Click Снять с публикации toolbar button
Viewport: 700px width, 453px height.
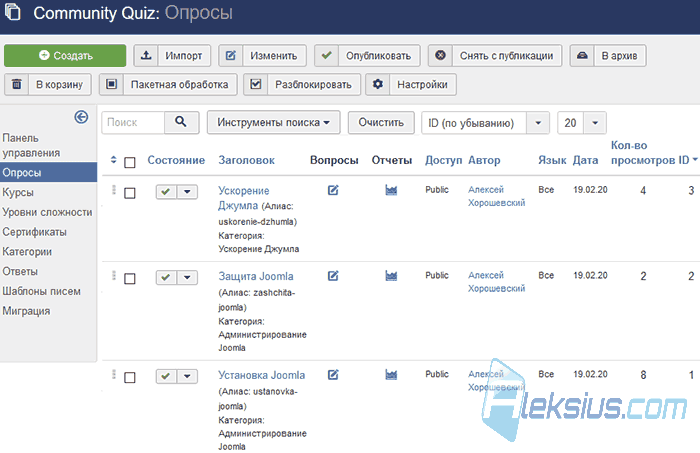point(495,55)
